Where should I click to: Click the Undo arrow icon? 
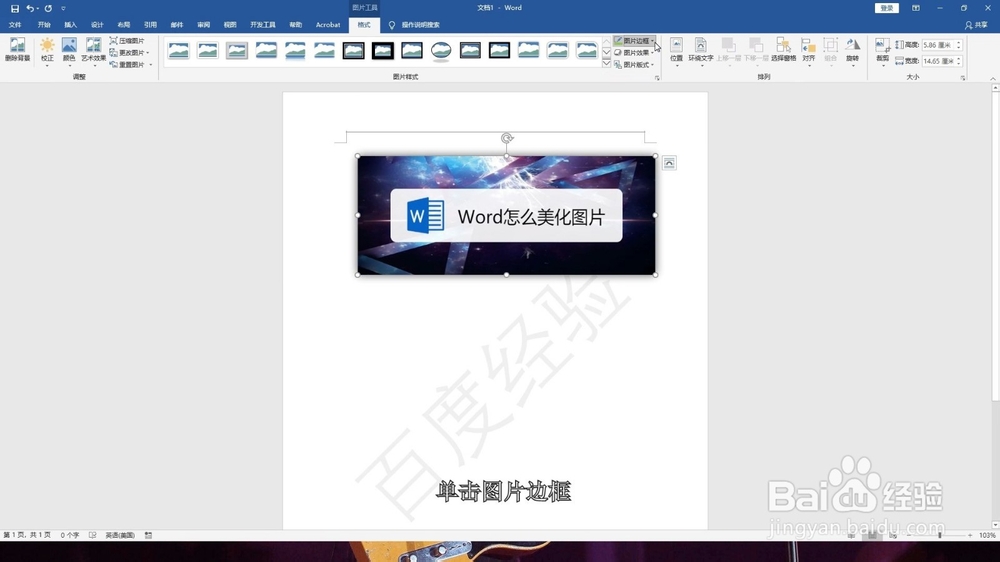coord(29,8)
